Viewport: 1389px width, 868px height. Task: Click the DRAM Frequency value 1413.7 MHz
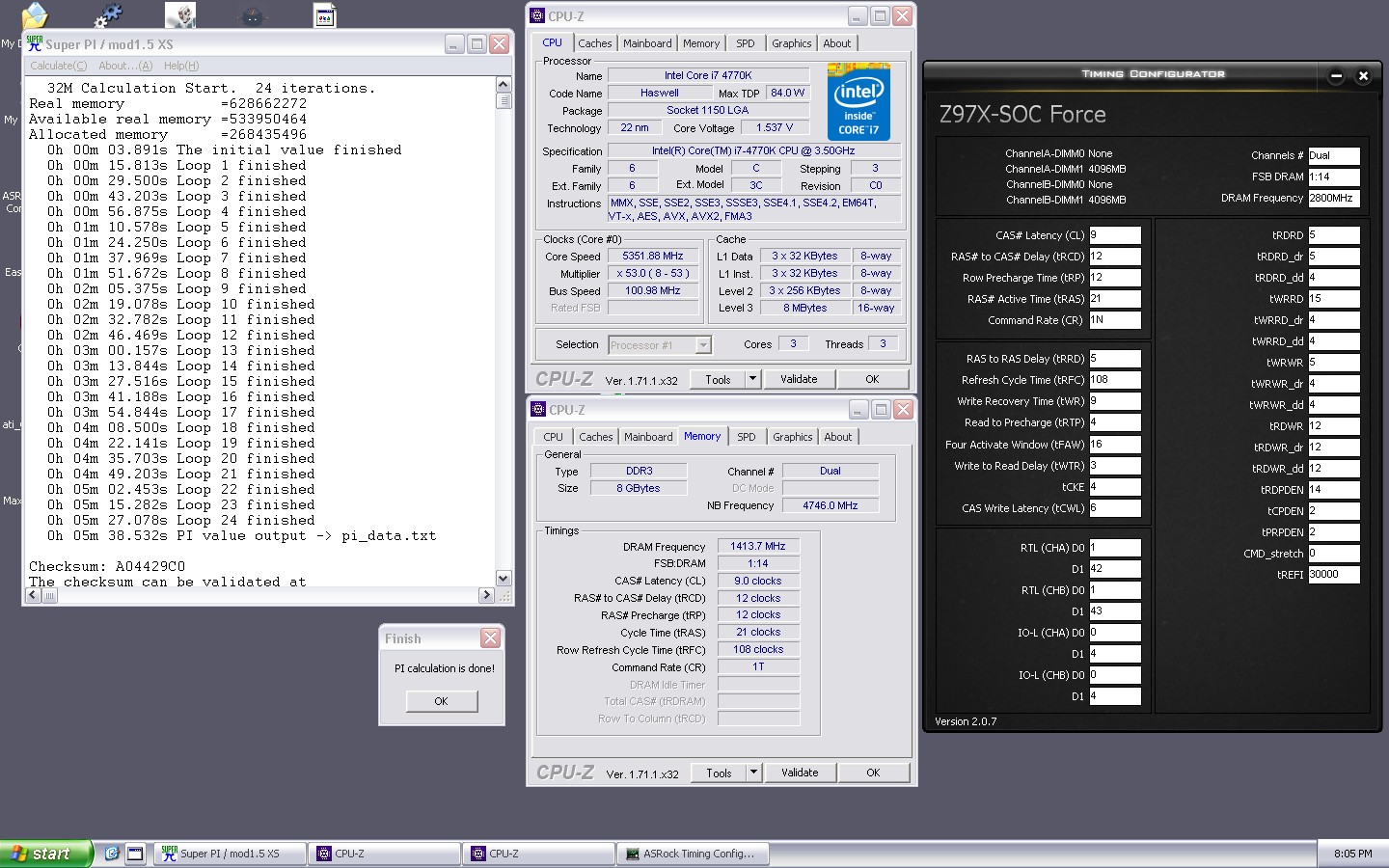pos(758,546)
